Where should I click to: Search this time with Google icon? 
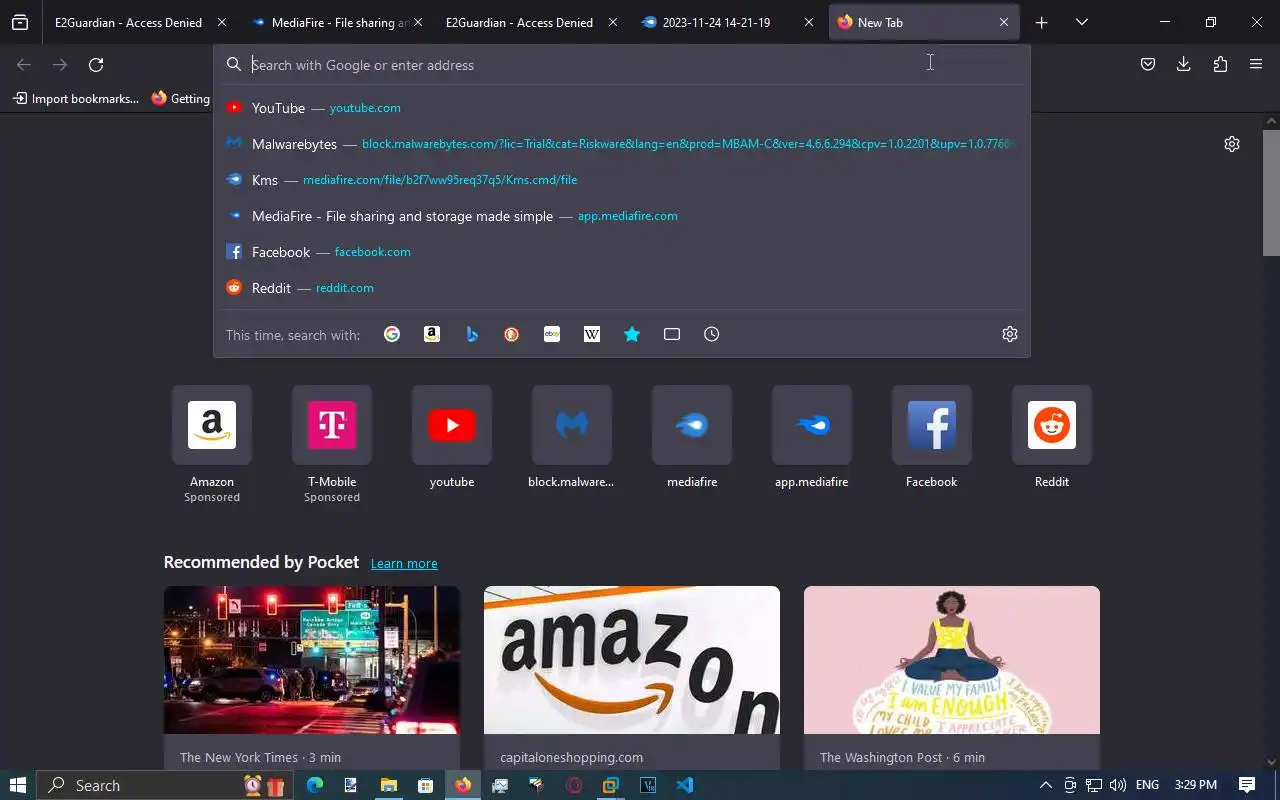point(392,334)
